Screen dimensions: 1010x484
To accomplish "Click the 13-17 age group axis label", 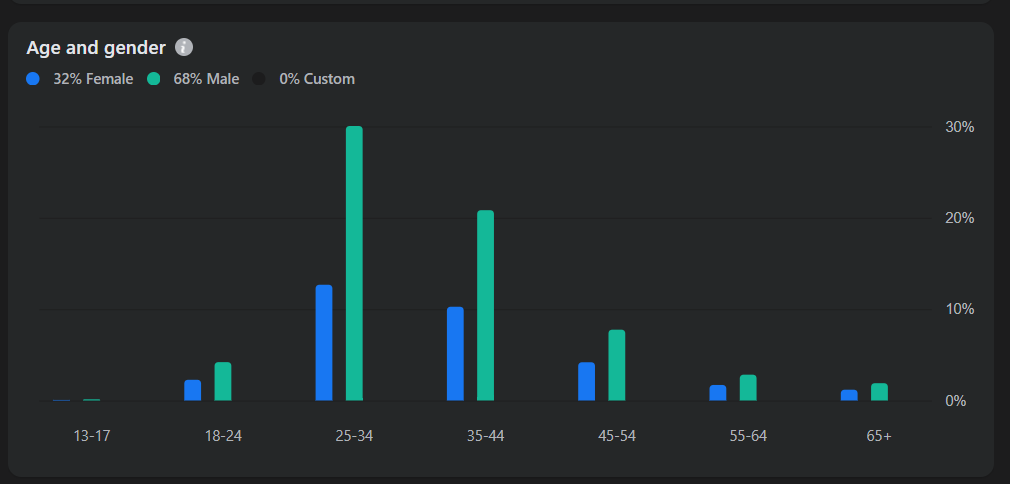I will (x=91, y=436).
